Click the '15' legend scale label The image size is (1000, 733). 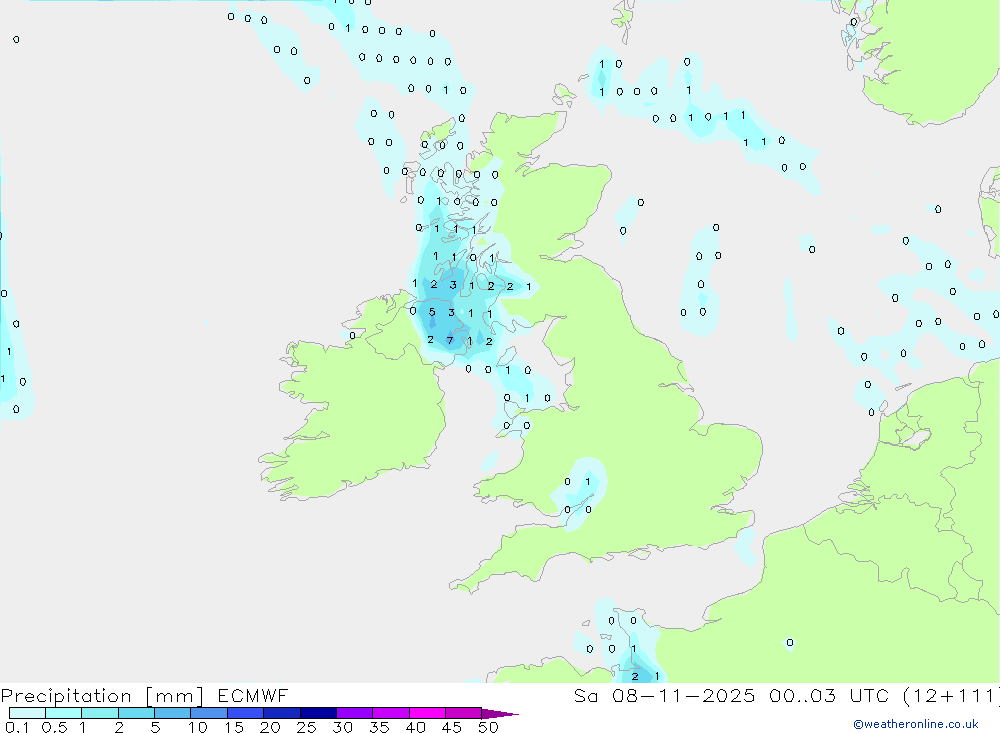pyautogui.click(x=234, y=727)
